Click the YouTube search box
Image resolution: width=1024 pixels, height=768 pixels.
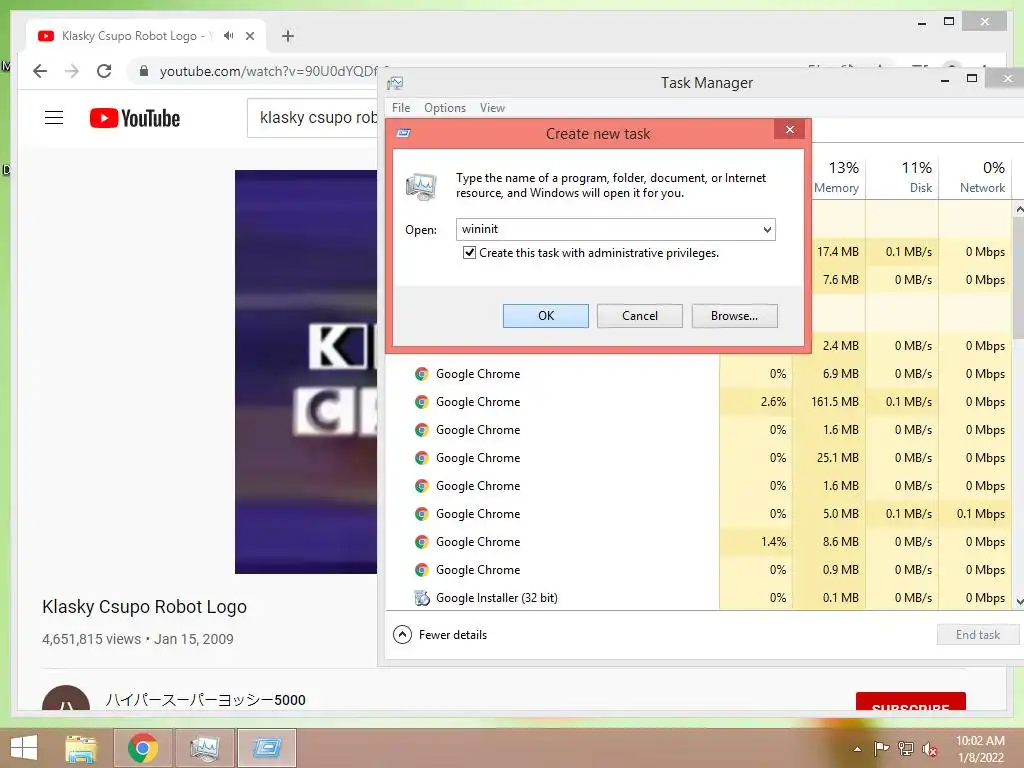pos(312,118)
